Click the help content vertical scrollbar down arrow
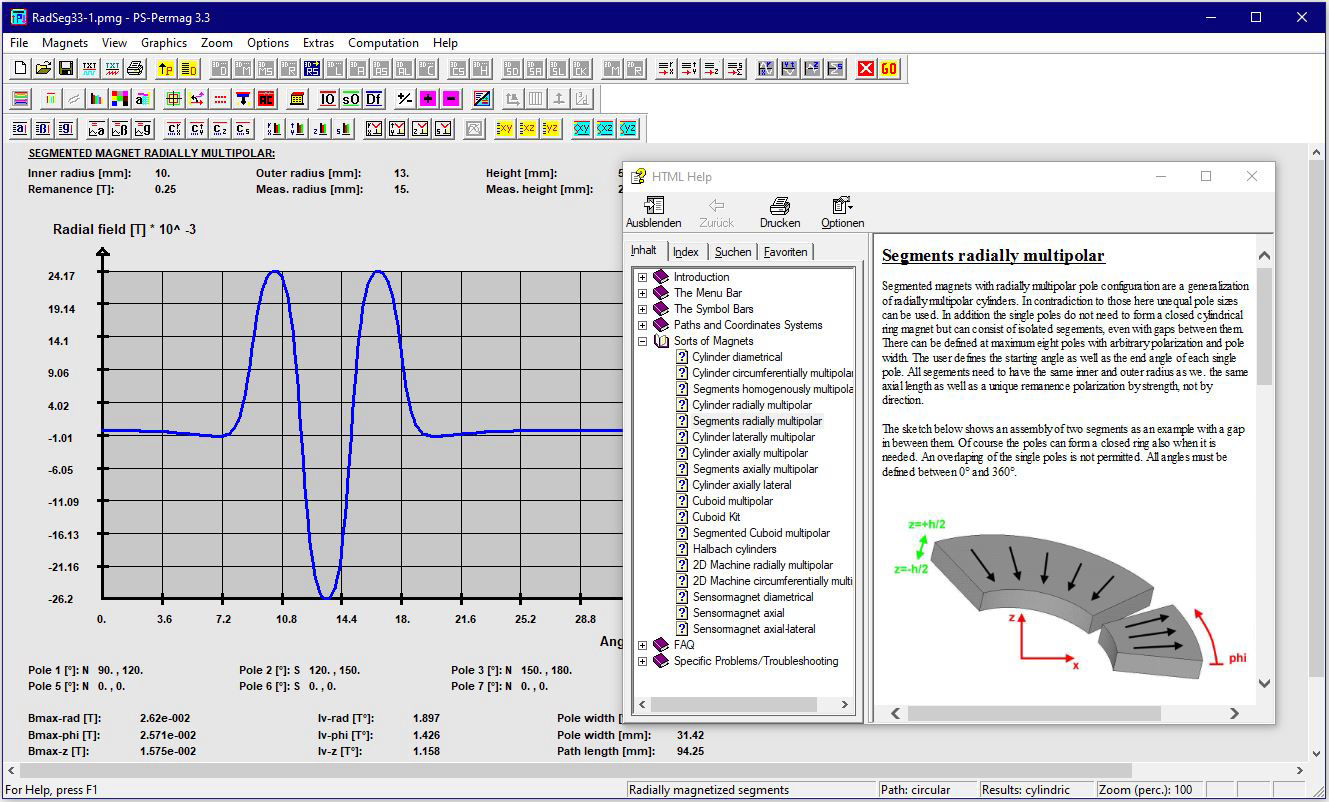The height and width of the screenshot is (802, 1329). click(1264, 683)
